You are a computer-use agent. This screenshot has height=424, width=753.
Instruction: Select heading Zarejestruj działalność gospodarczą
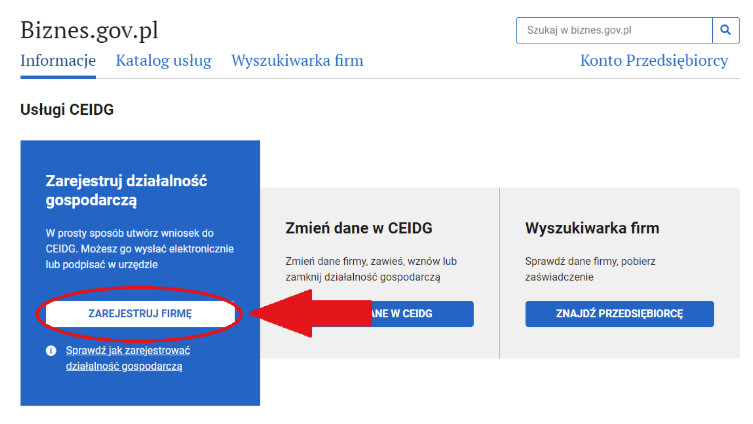click(126, 190)
